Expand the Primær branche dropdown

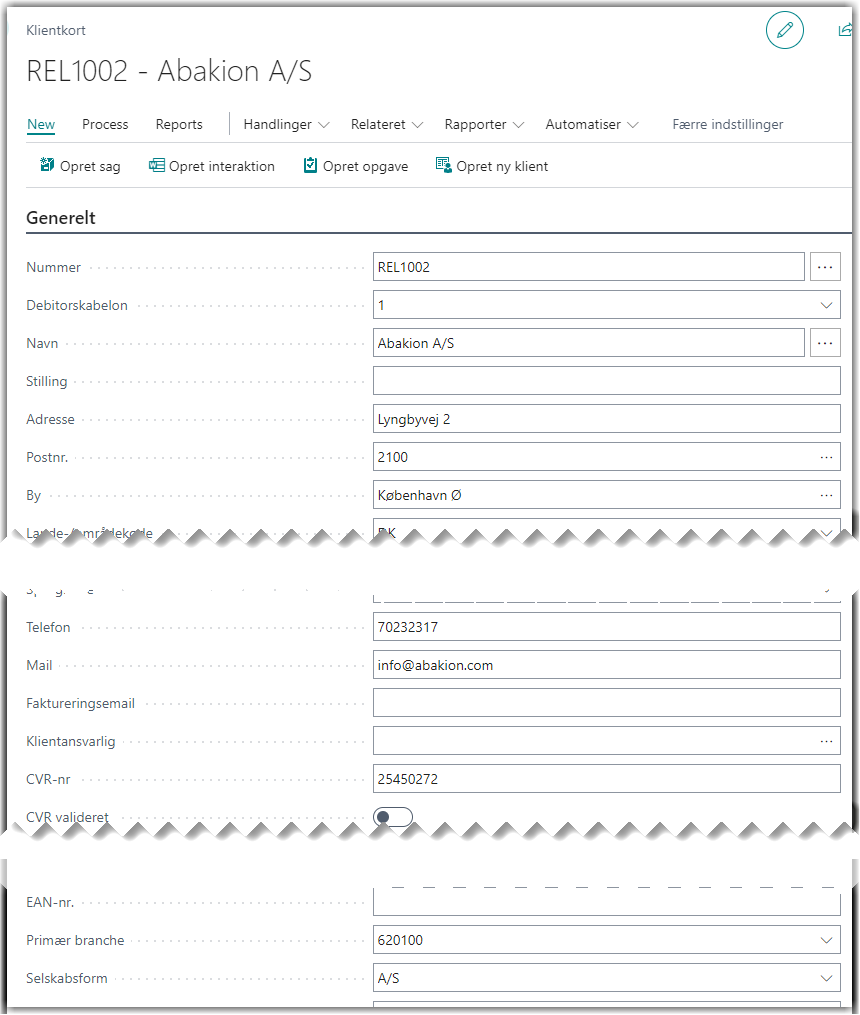pyautogui.click(x=826, y=940)
